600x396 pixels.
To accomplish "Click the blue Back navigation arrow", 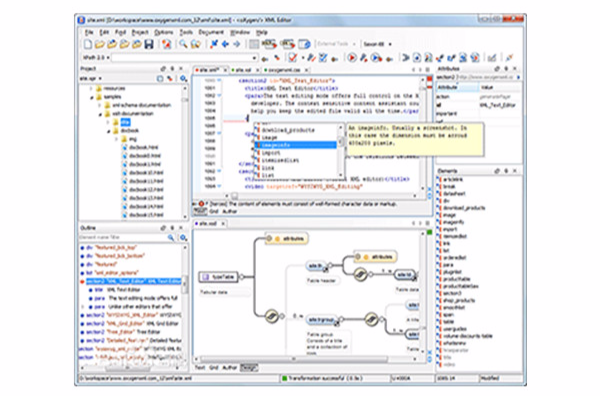I will [225, 44].
